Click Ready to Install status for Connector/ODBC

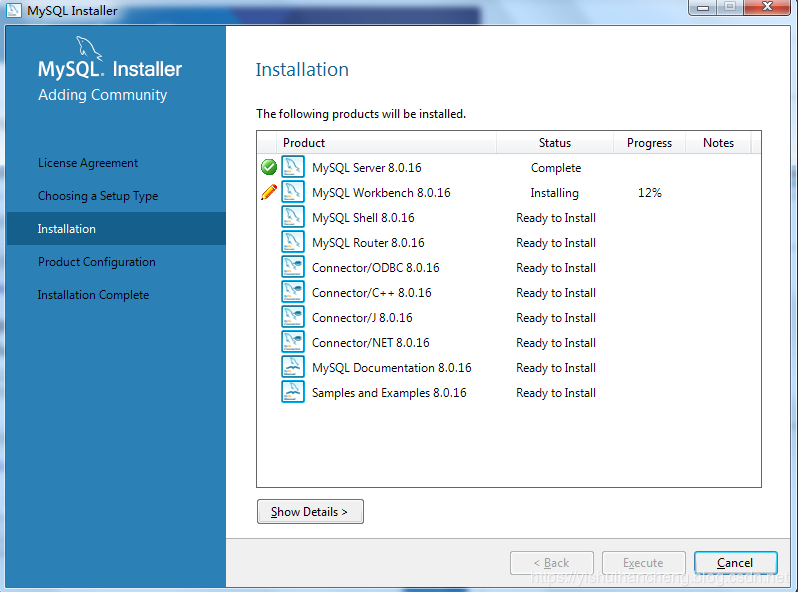tap(556, 268)
